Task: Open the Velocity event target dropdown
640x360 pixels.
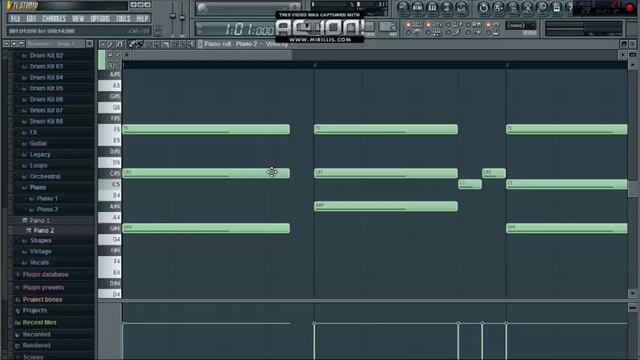Action: [x=277, y=44]
